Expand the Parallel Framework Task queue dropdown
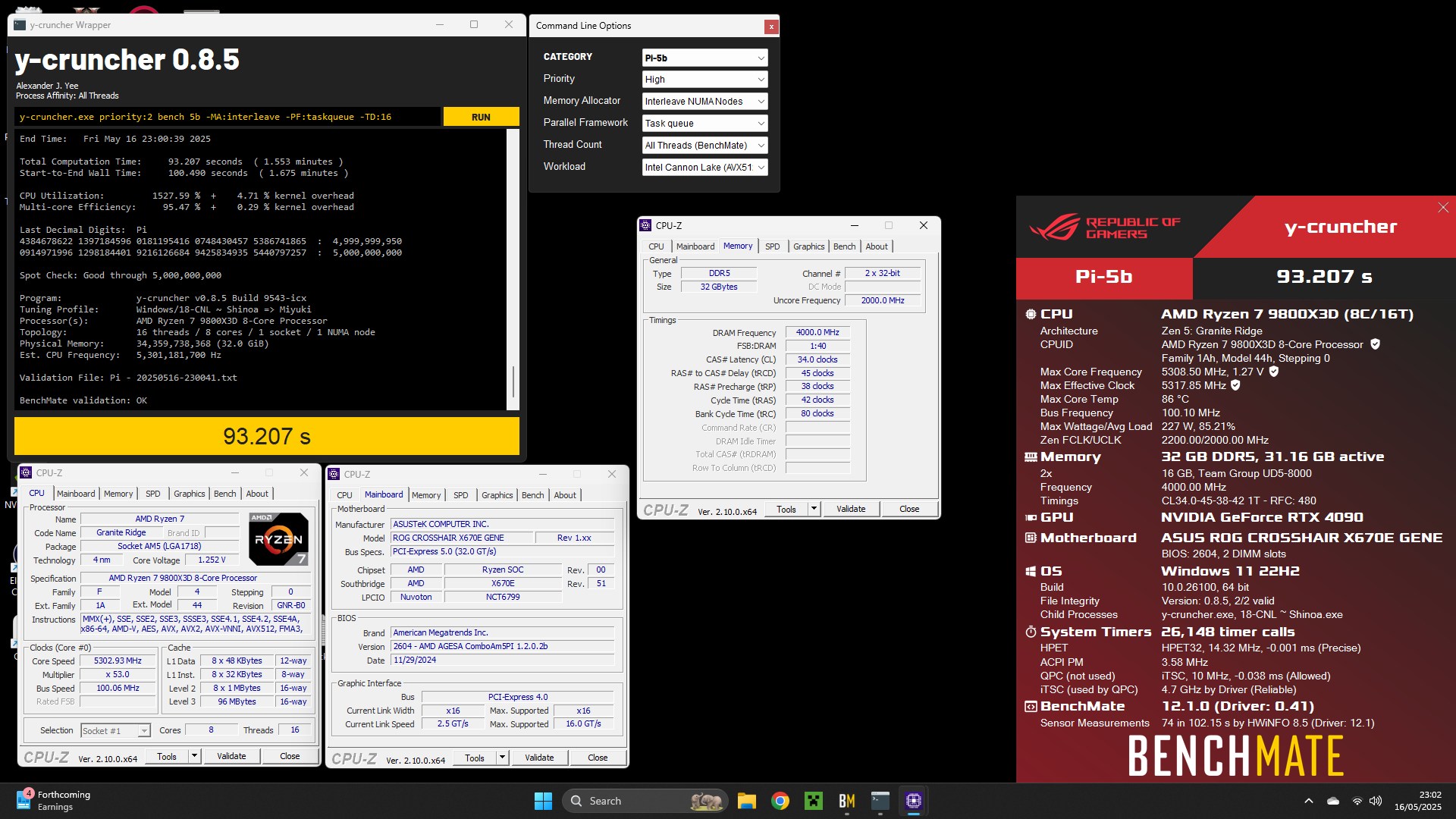Viewport: 1456px width, 819px height. click(704, 124)
